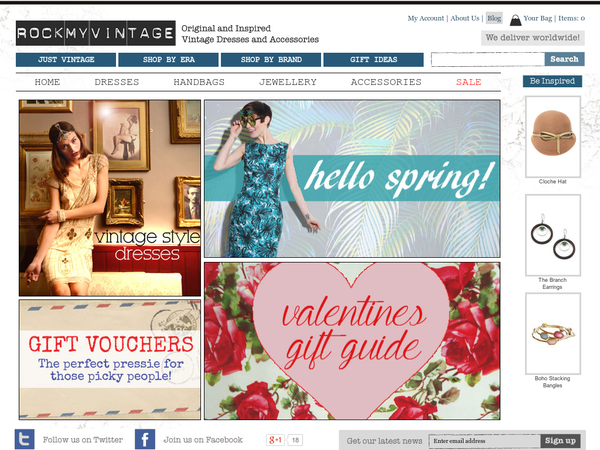Open the Dresses category
This screenshot has height=450, width=600.
[117, 82]
